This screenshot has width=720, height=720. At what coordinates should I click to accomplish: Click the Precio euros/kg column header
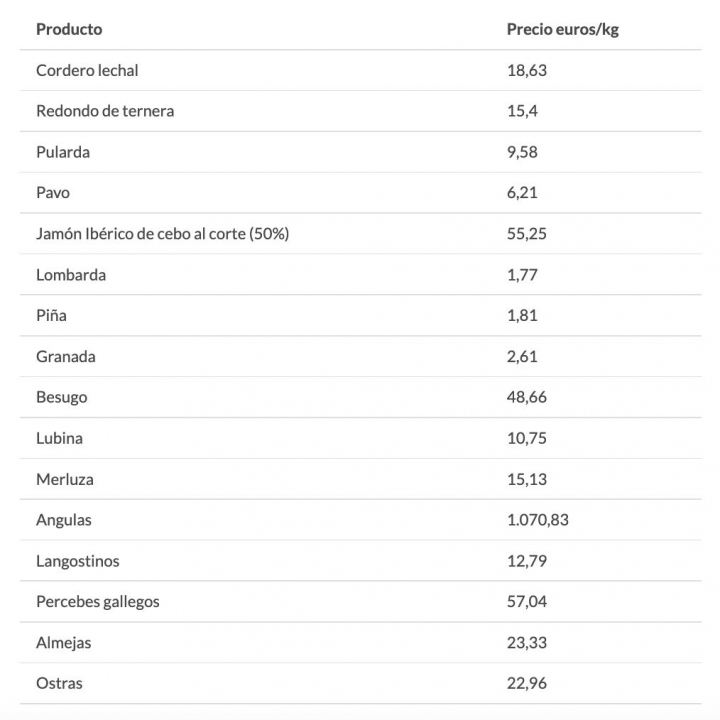coord(562,29)
